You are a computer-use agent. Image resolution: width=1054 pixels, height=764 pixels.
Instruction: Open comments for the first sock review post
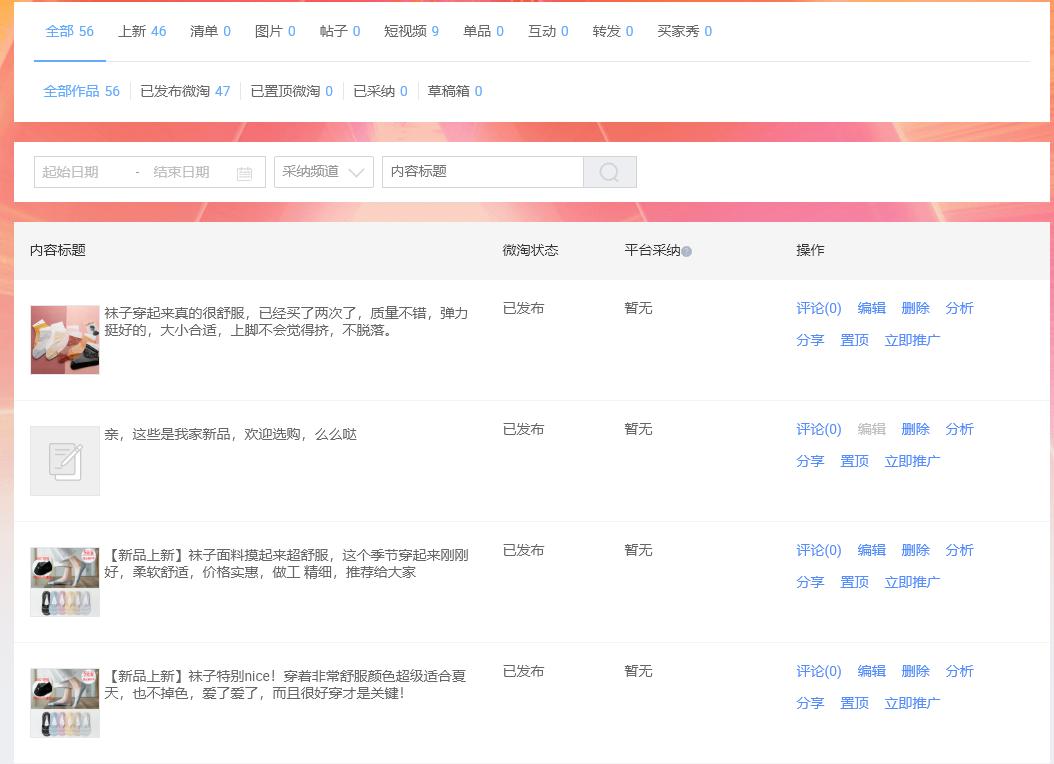click(818, 308)
